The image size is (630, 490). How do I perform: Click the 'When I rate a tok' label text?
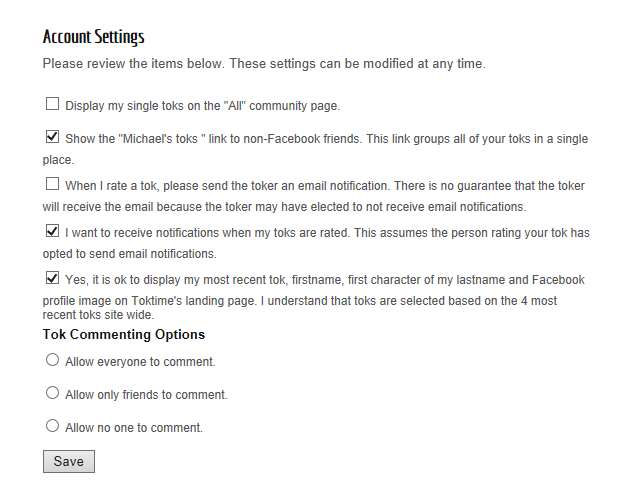click(313, 196)
